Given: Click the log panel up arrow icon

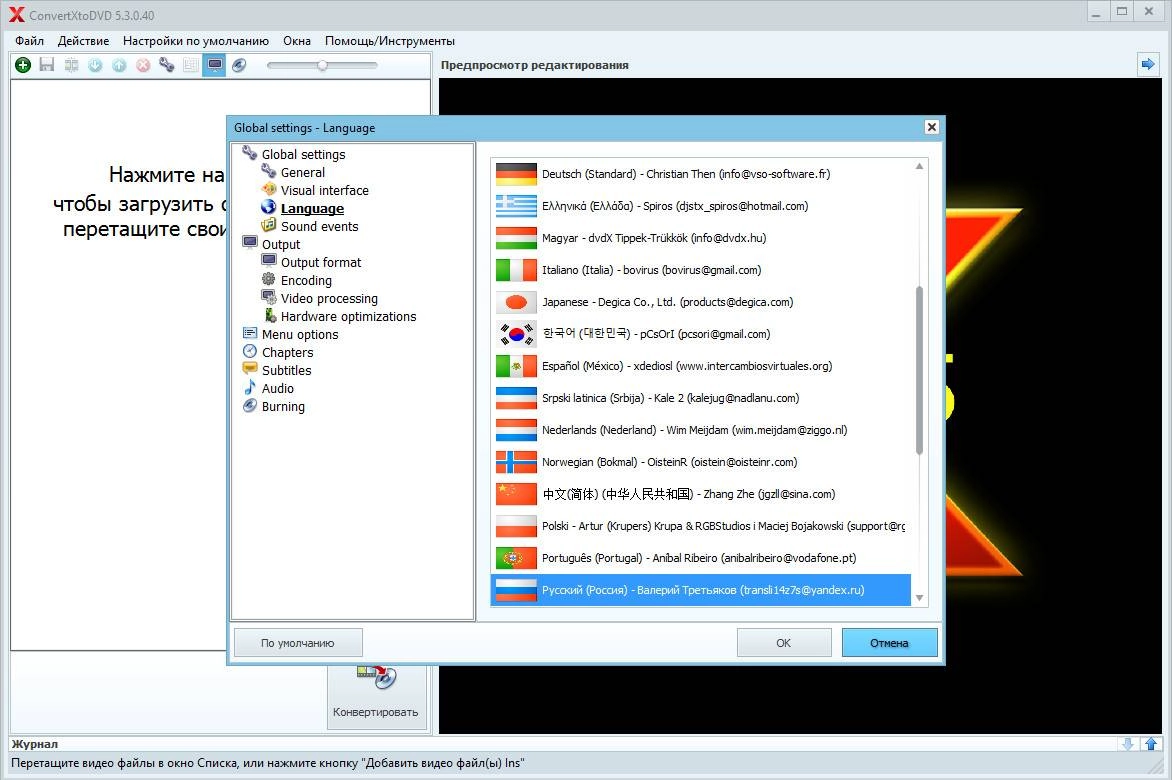Looking at the screenshot, I should point(1151,743).
